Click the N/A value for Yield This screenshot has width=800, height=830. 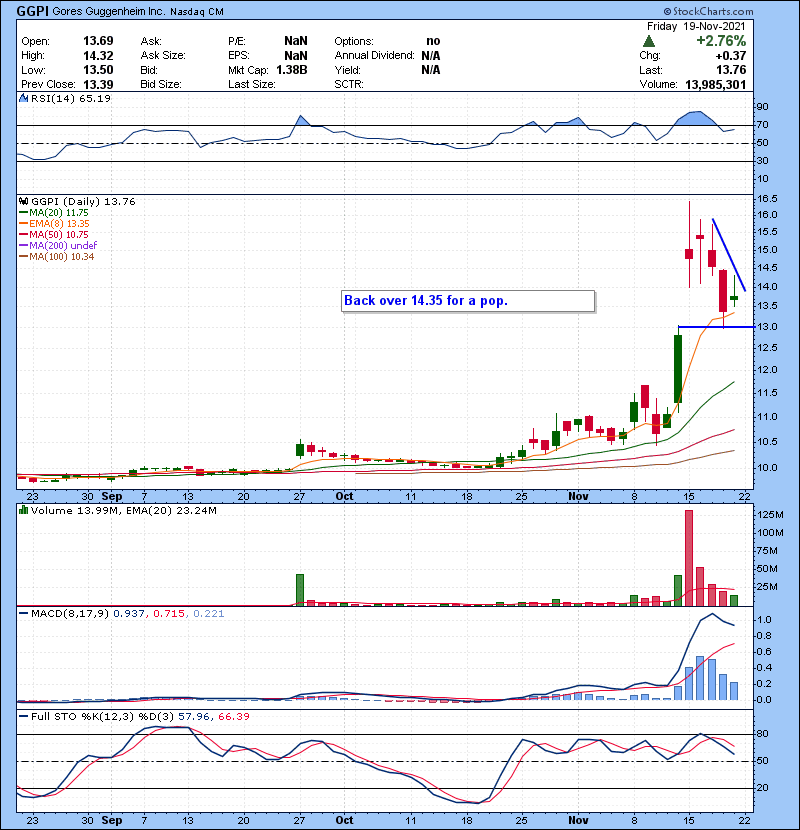click(431, 70)
